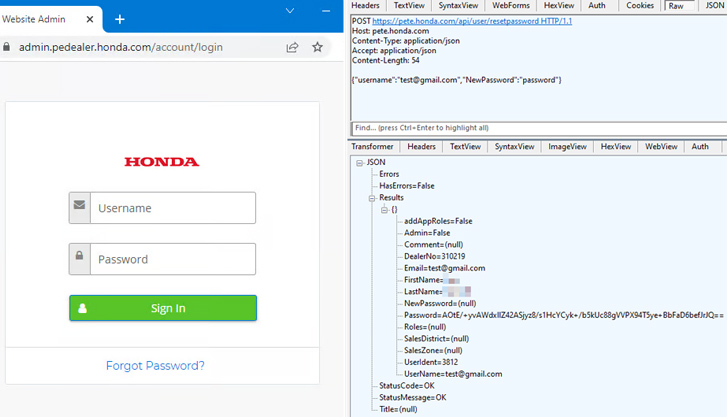Screen dimensions: 728x417
Task: Select addAppRoles=False row
Action: 438,221
